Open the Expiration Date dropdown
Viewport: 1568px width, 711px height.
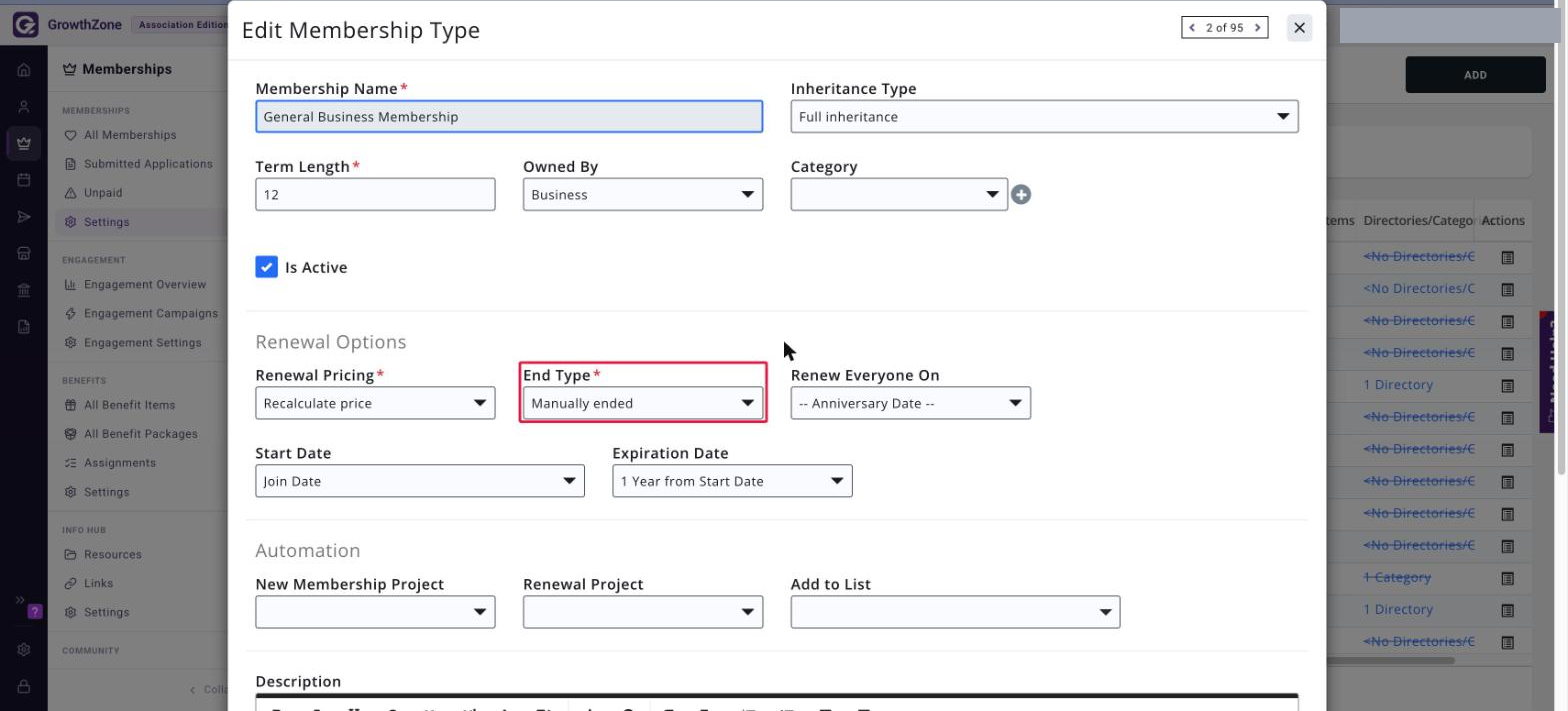tap(732, 481)
